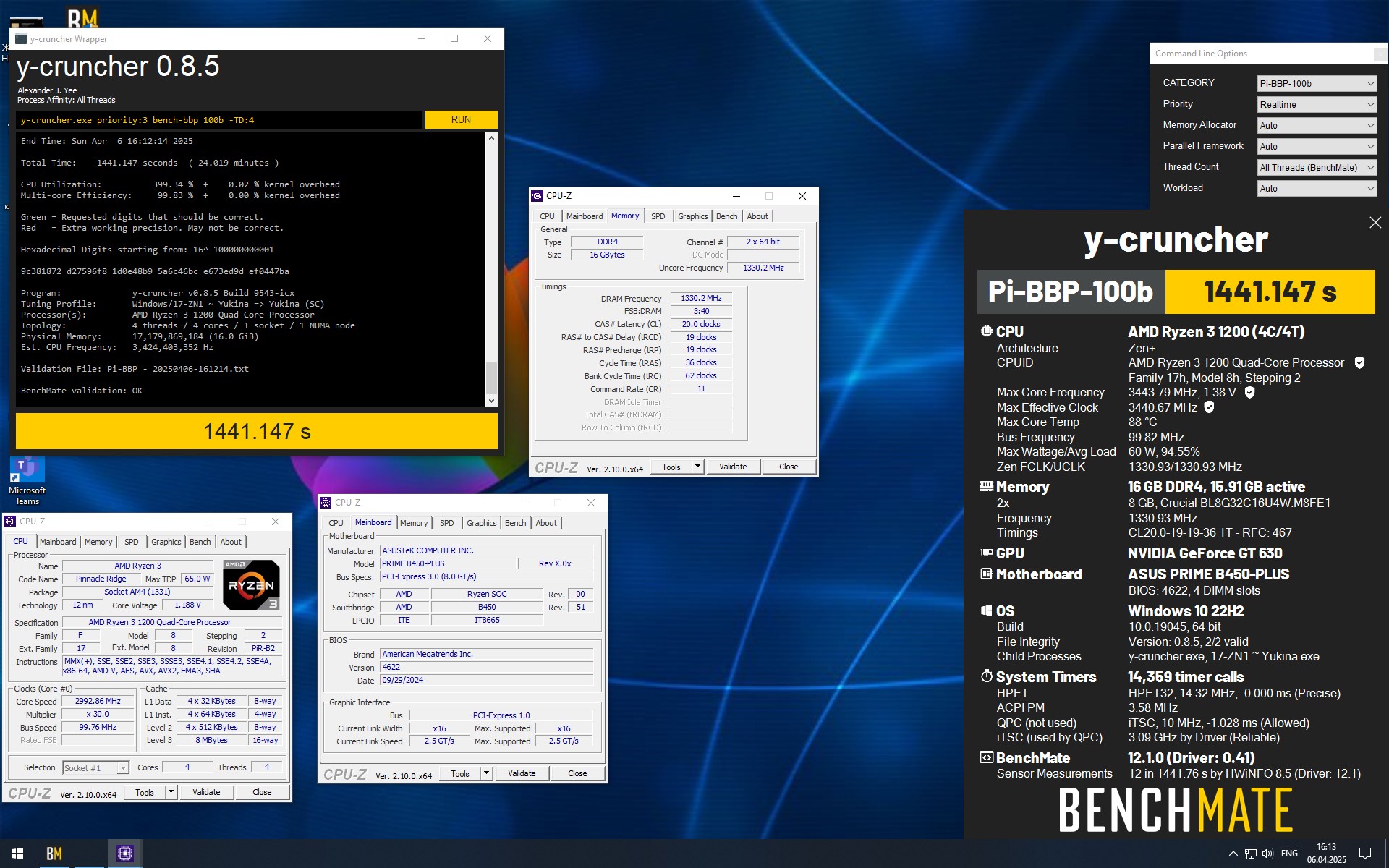Expand Tools dropdown arrow in CPU-Z Memory window

click(698, 467)
